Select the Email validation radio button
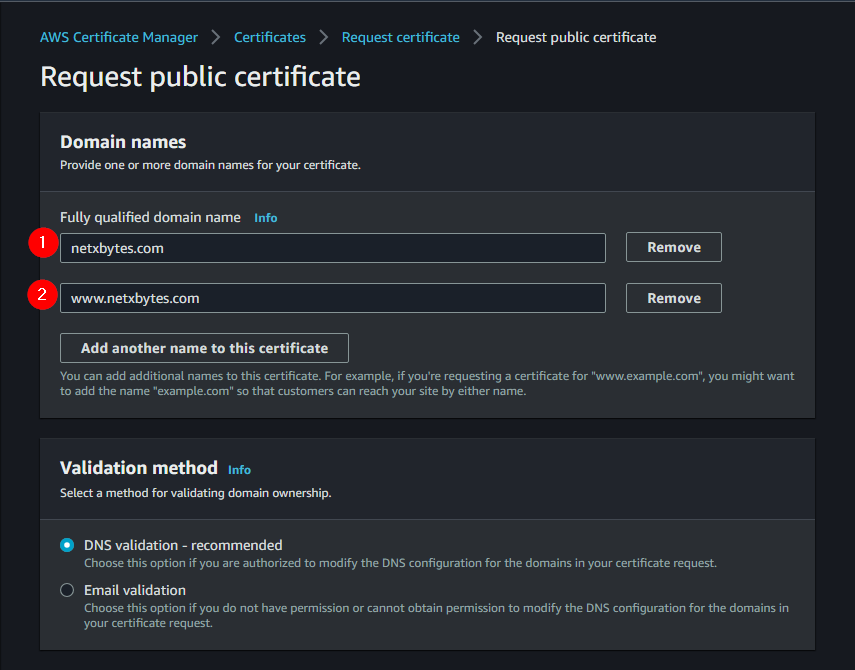Image resolution: width=855 pixels, height=670 pixels. 67,590
